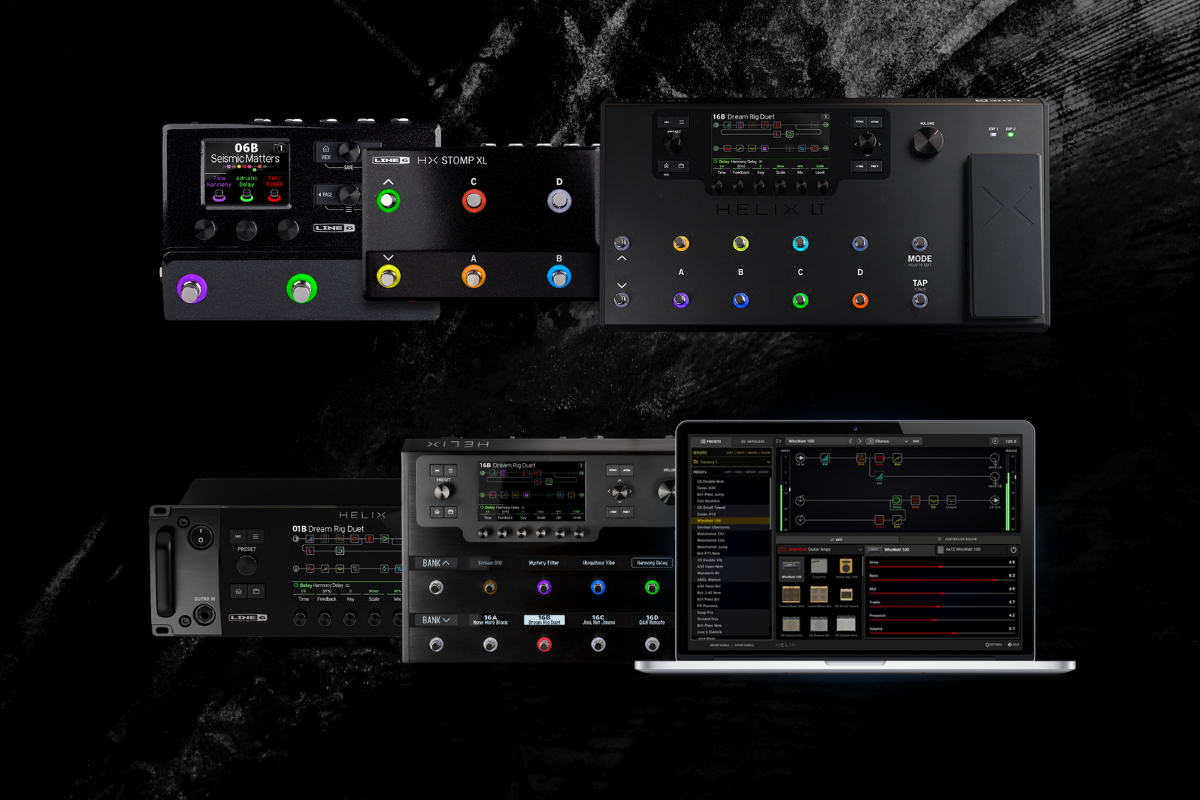Adjust the Drive slider
The width and height of the screenshot is (1200, 800).
(x=942, y=566)
